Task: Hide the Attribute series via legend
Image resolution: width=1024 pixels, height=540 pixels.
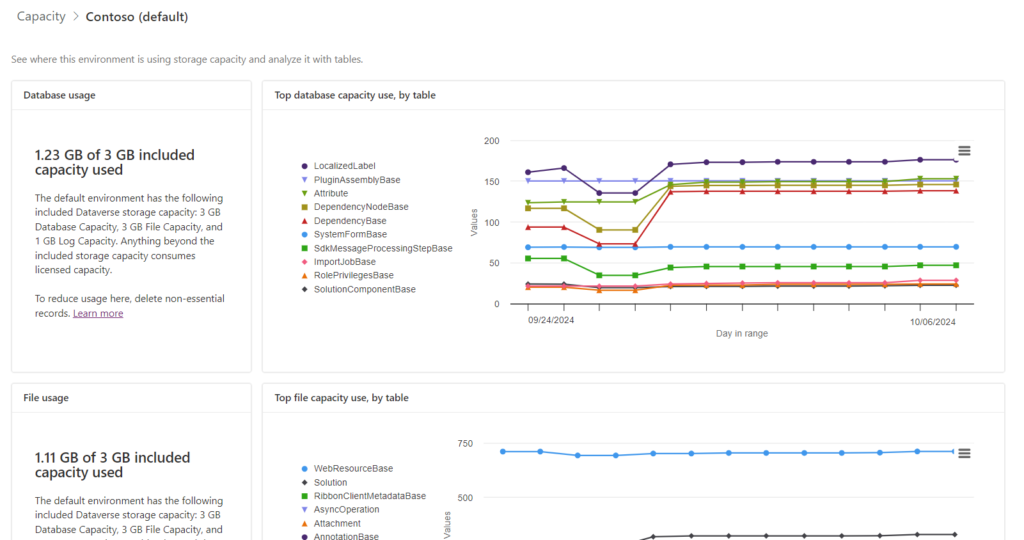Action: [330, 193]
